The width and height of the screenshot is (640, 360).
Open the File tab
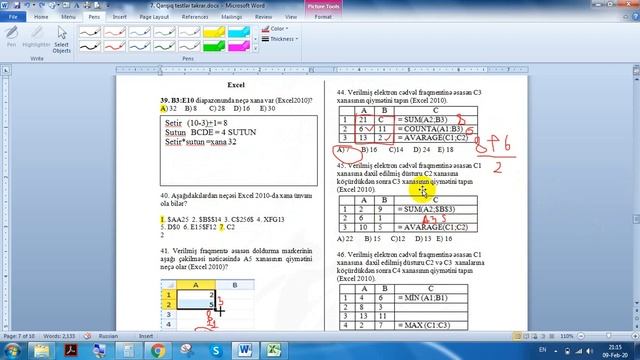[13, 17]
